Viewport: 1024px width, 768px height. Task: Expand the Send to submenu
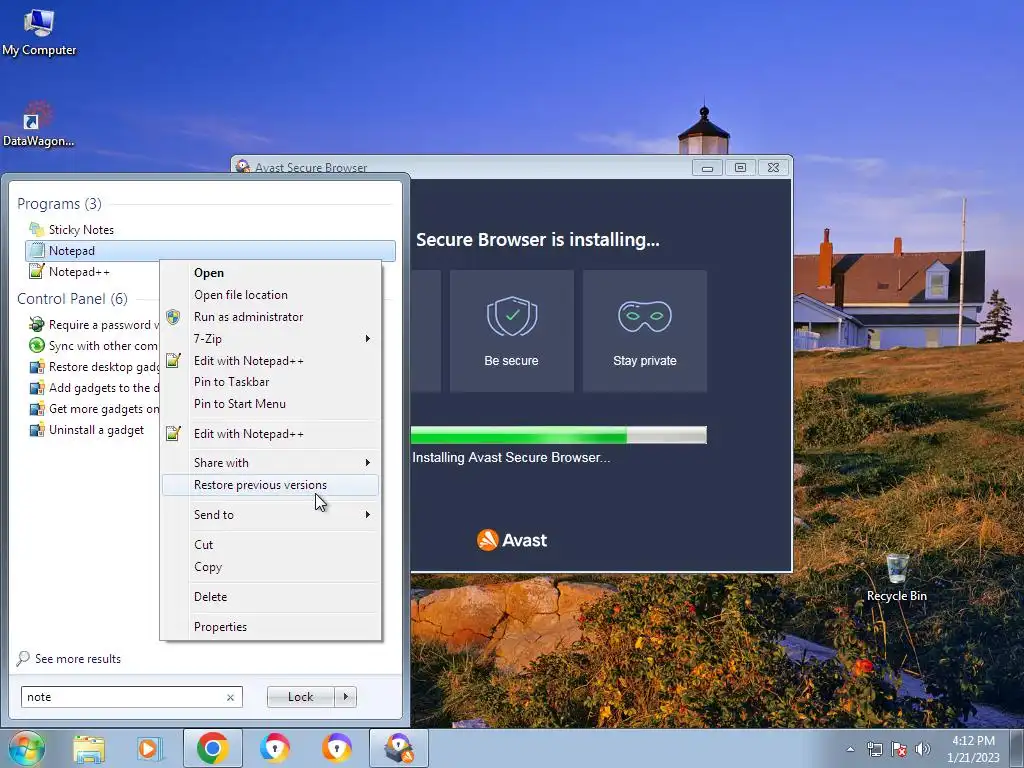click(x=270, y=515)
